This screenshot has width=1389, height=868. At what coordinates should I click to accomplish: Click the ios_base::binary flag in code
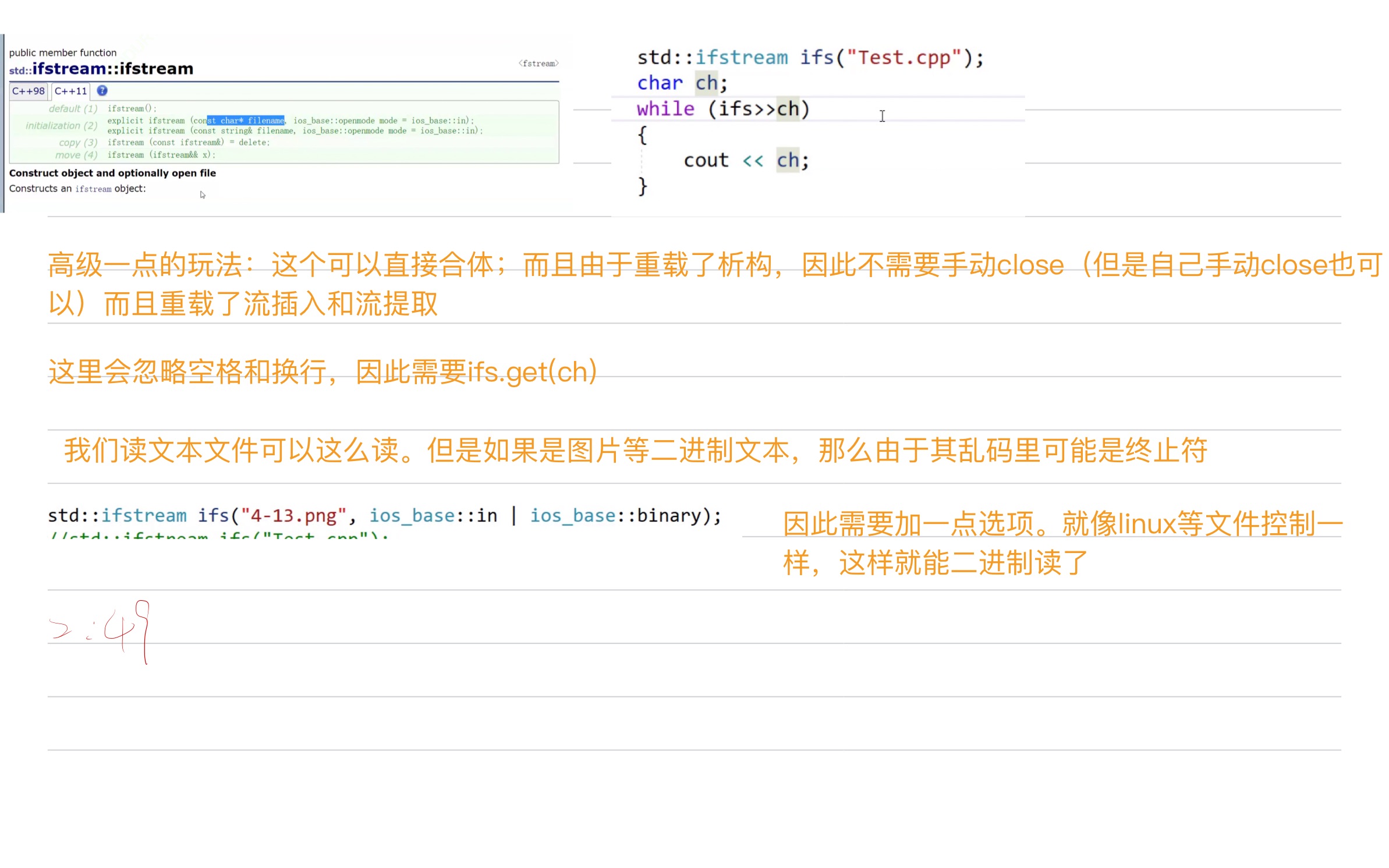tap(615, 515)
